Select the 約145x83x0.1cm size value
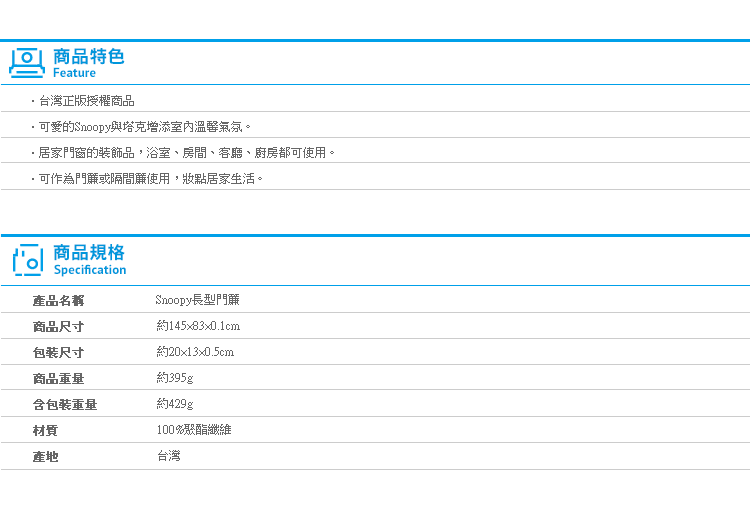 [198, 326]
